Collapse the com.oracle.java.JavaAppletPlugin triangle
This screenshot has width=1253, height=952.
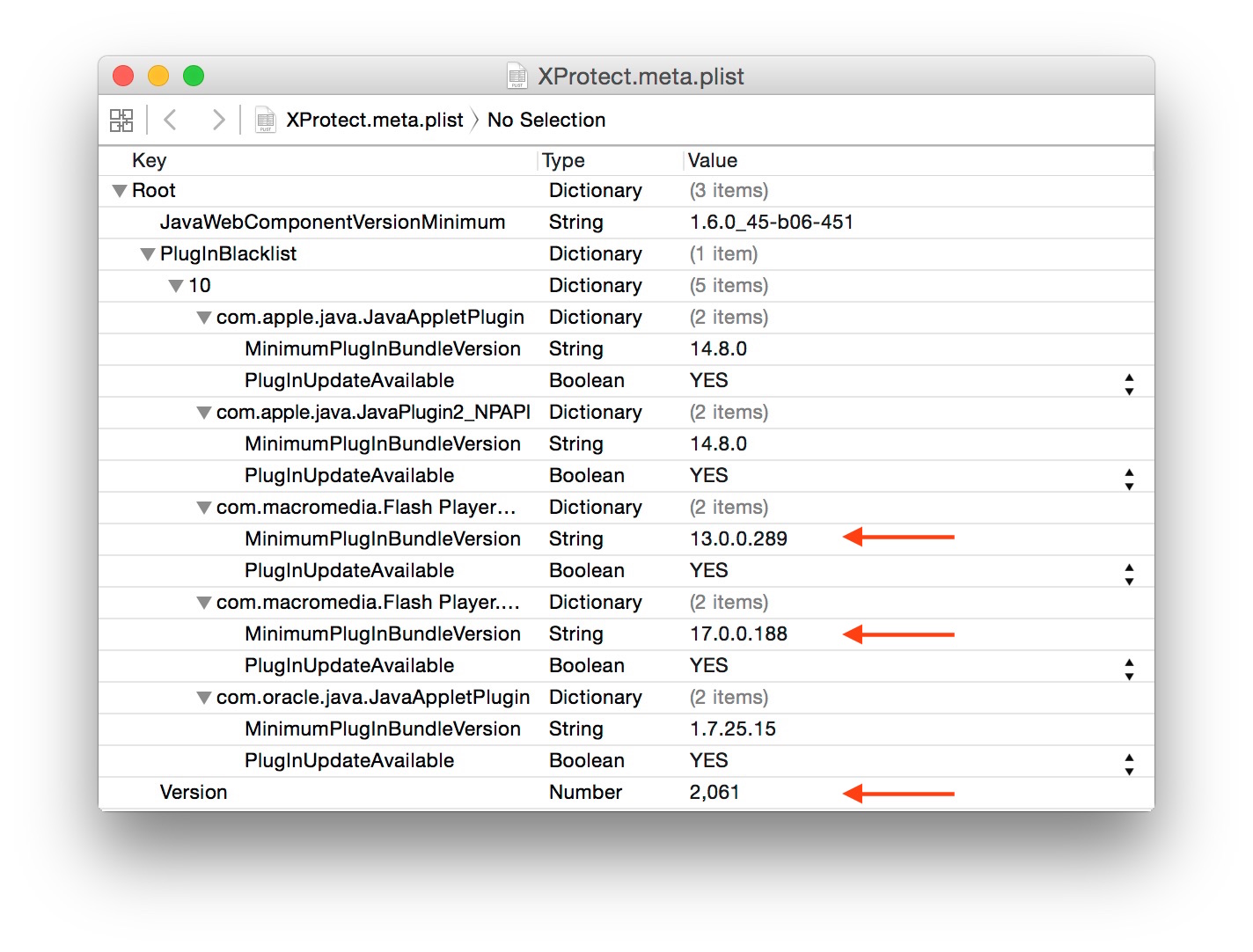point(204,698)
